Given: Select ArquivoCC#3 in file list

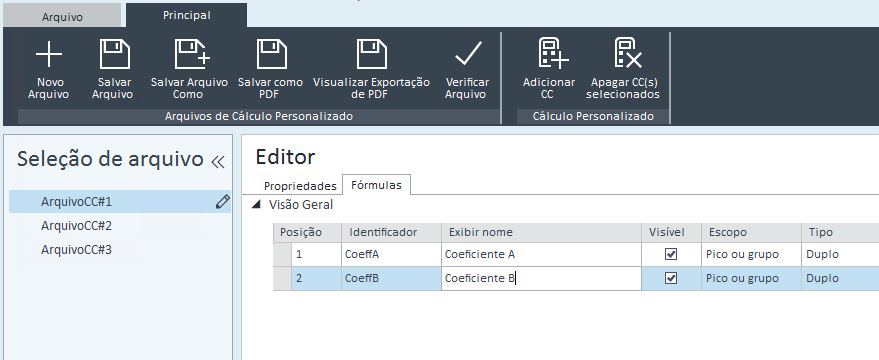Looking at the screenshot, I should tap(76, 250).
